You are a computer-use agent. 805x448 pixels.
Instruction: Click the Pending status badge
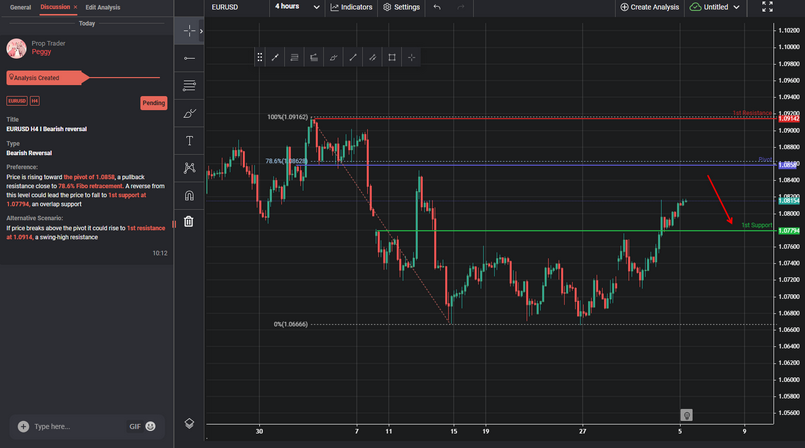(154, 103)
